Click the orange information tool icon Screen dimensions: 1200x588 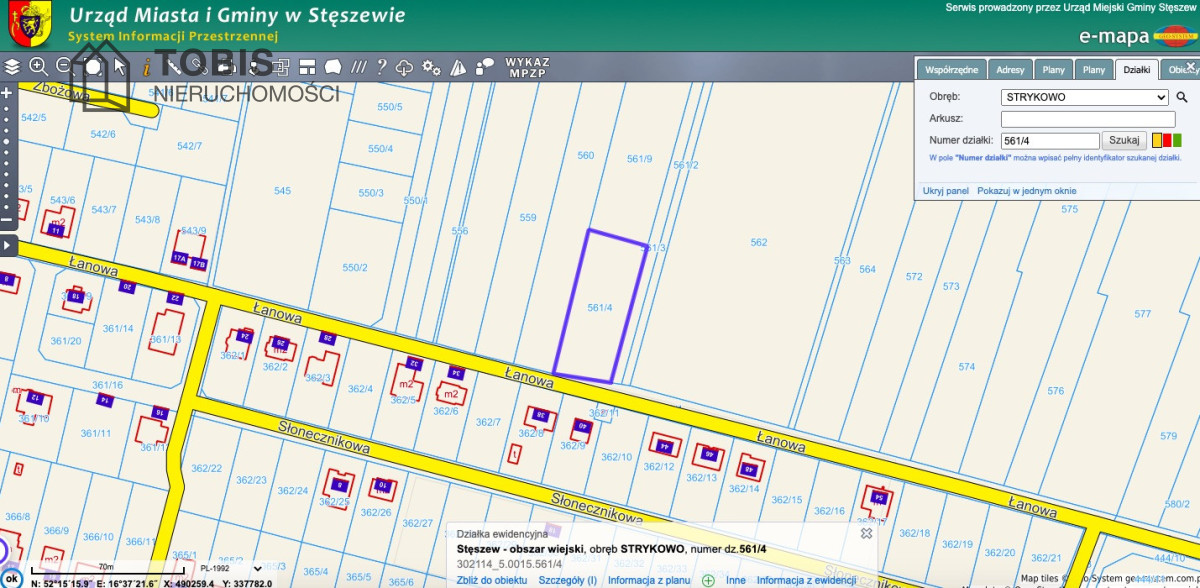click(146, 67)
